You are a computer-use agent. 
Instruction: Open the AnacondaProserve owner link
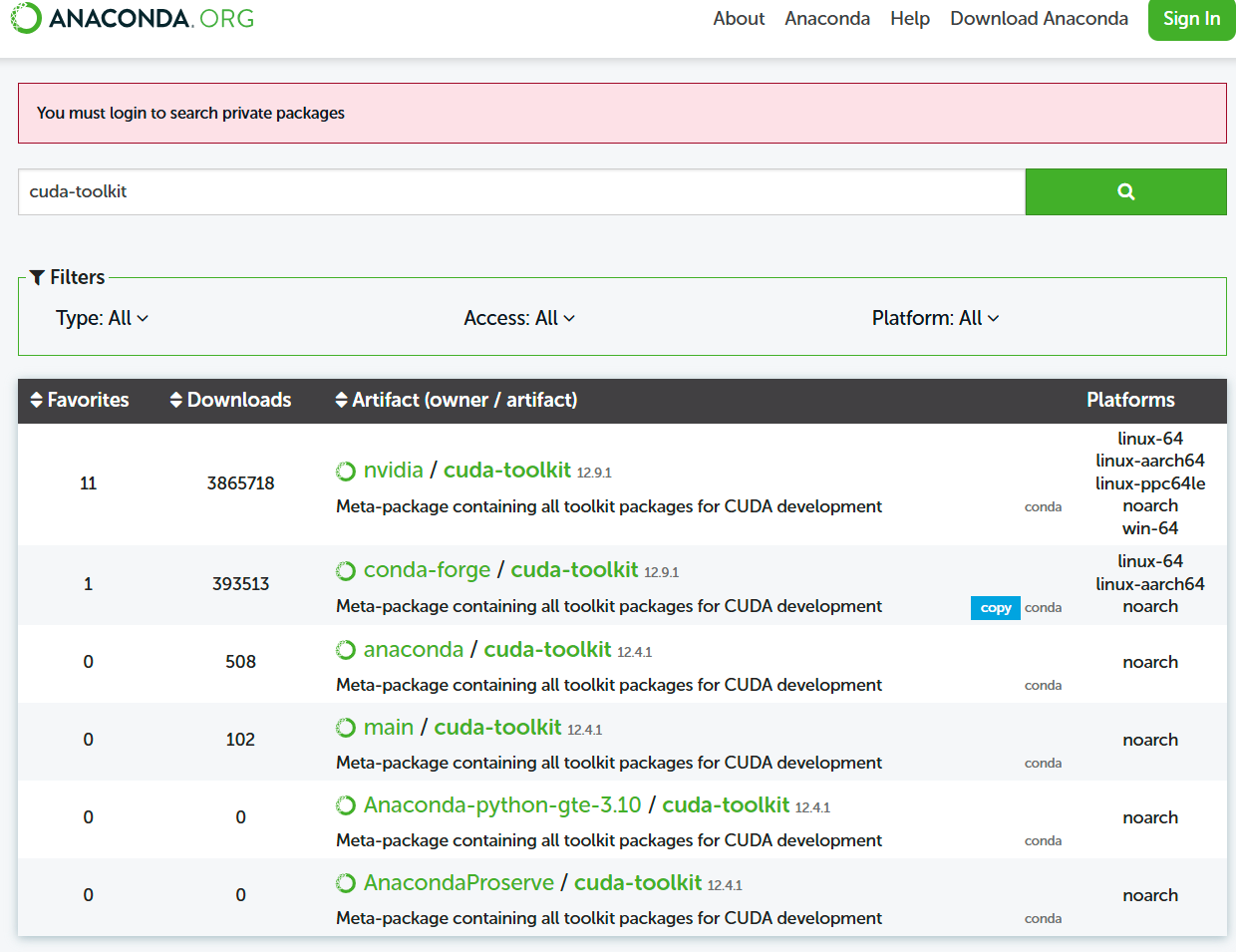click(x=459, y=883)
